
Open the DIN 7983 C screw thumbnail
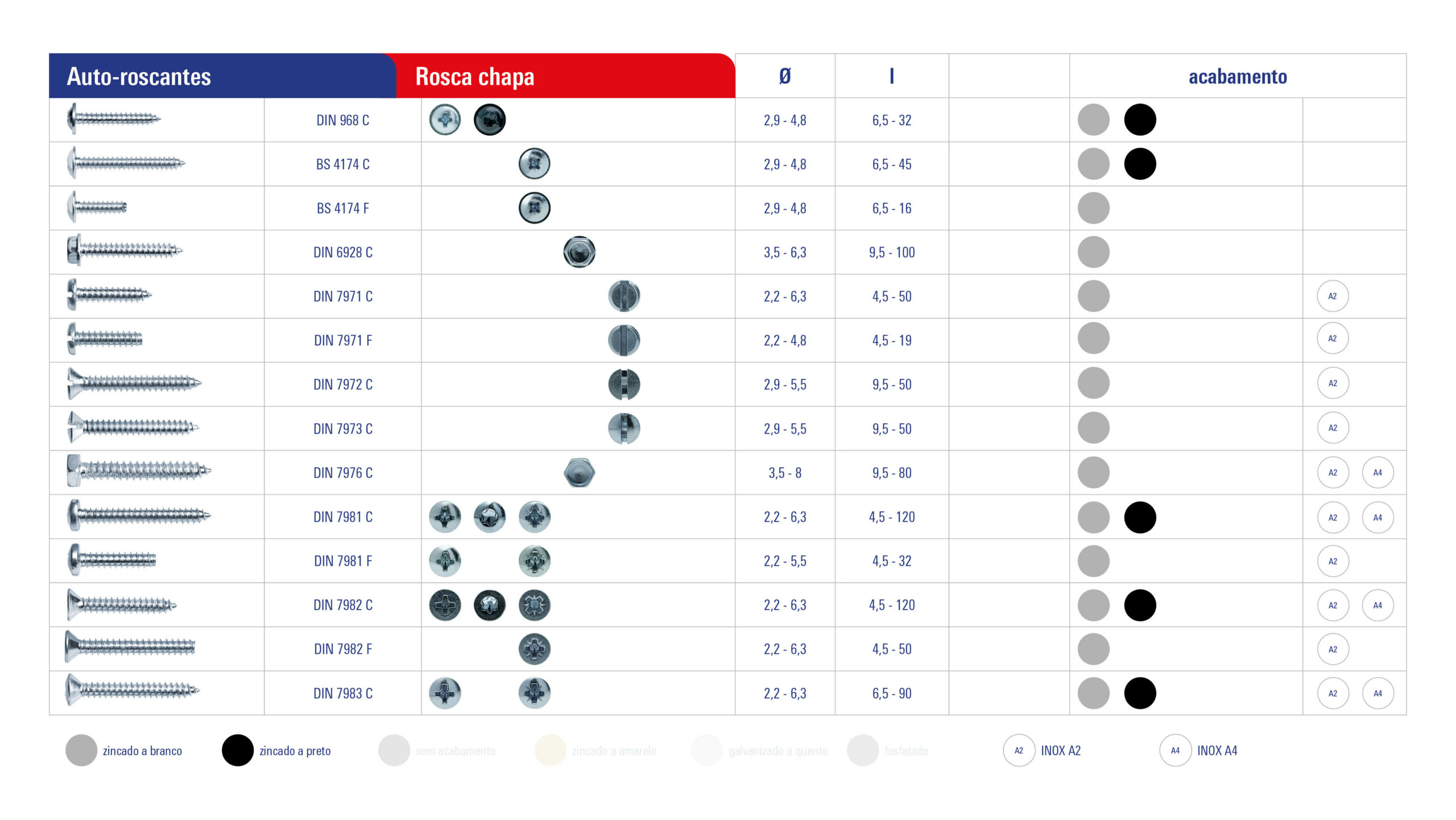click(x=132, y=690)
